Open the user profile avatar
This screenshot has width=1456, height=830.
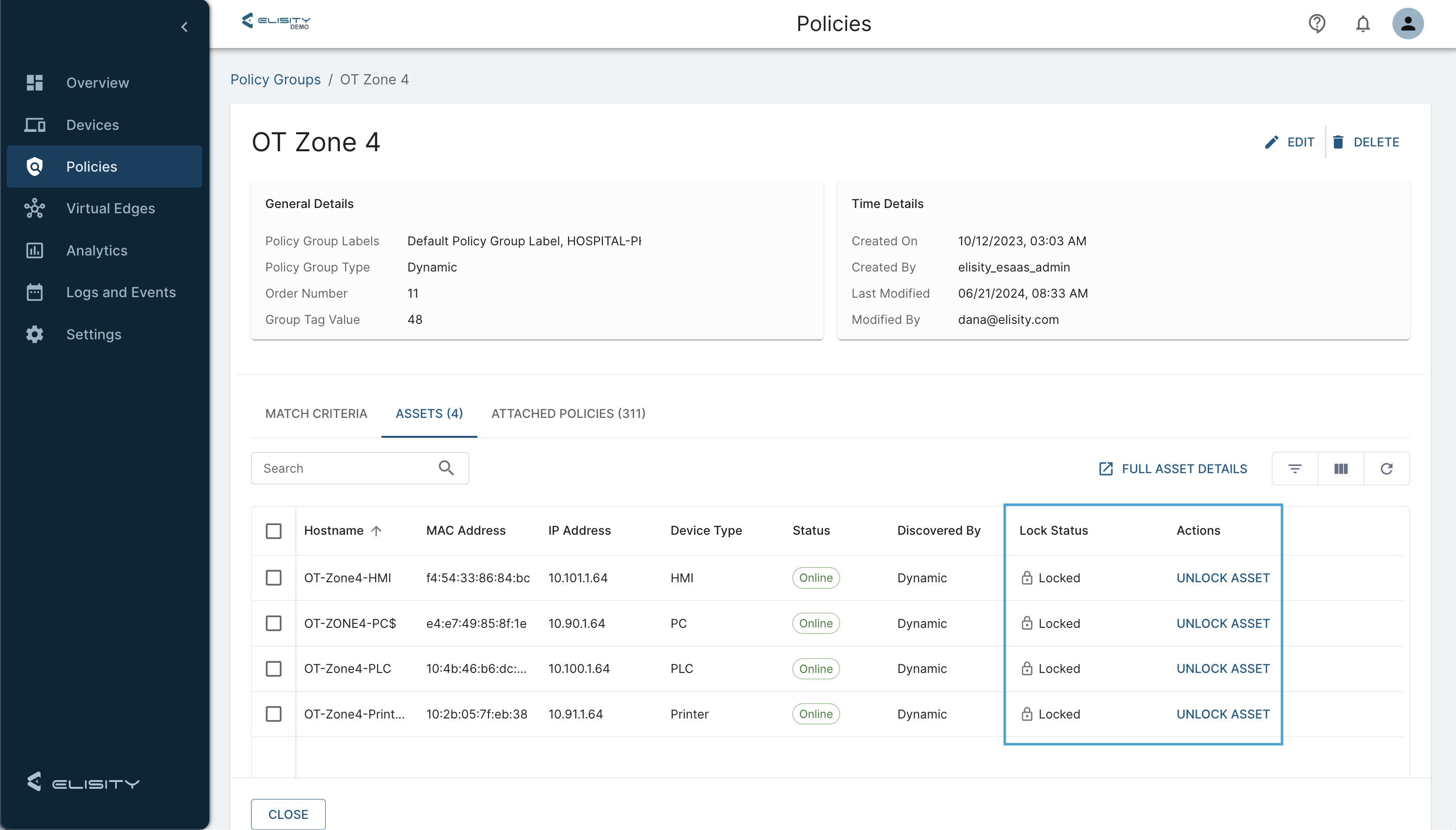coord(1408,23)
